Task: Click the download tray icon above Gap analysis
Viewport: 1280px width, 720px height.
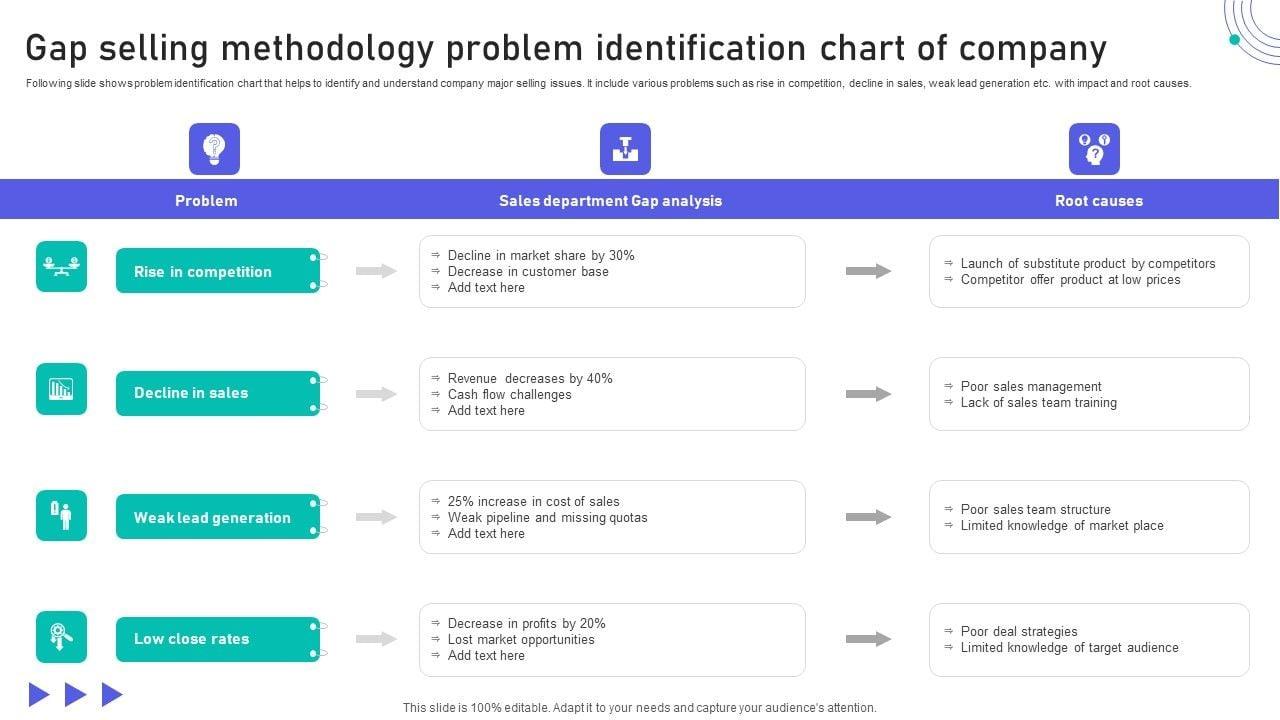Action: 625,149
